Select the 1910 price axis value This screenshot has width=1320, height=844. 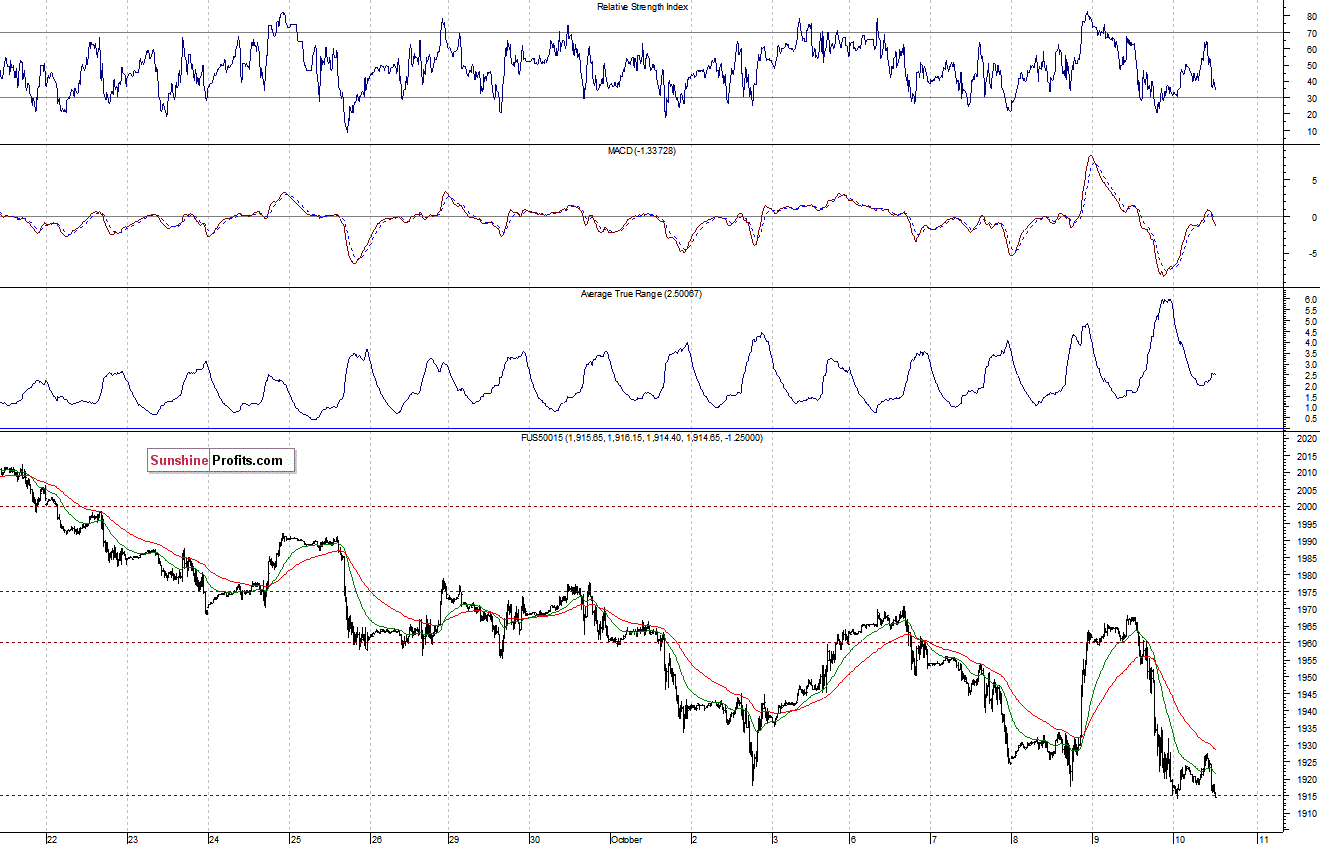(x=1305, y=814)
